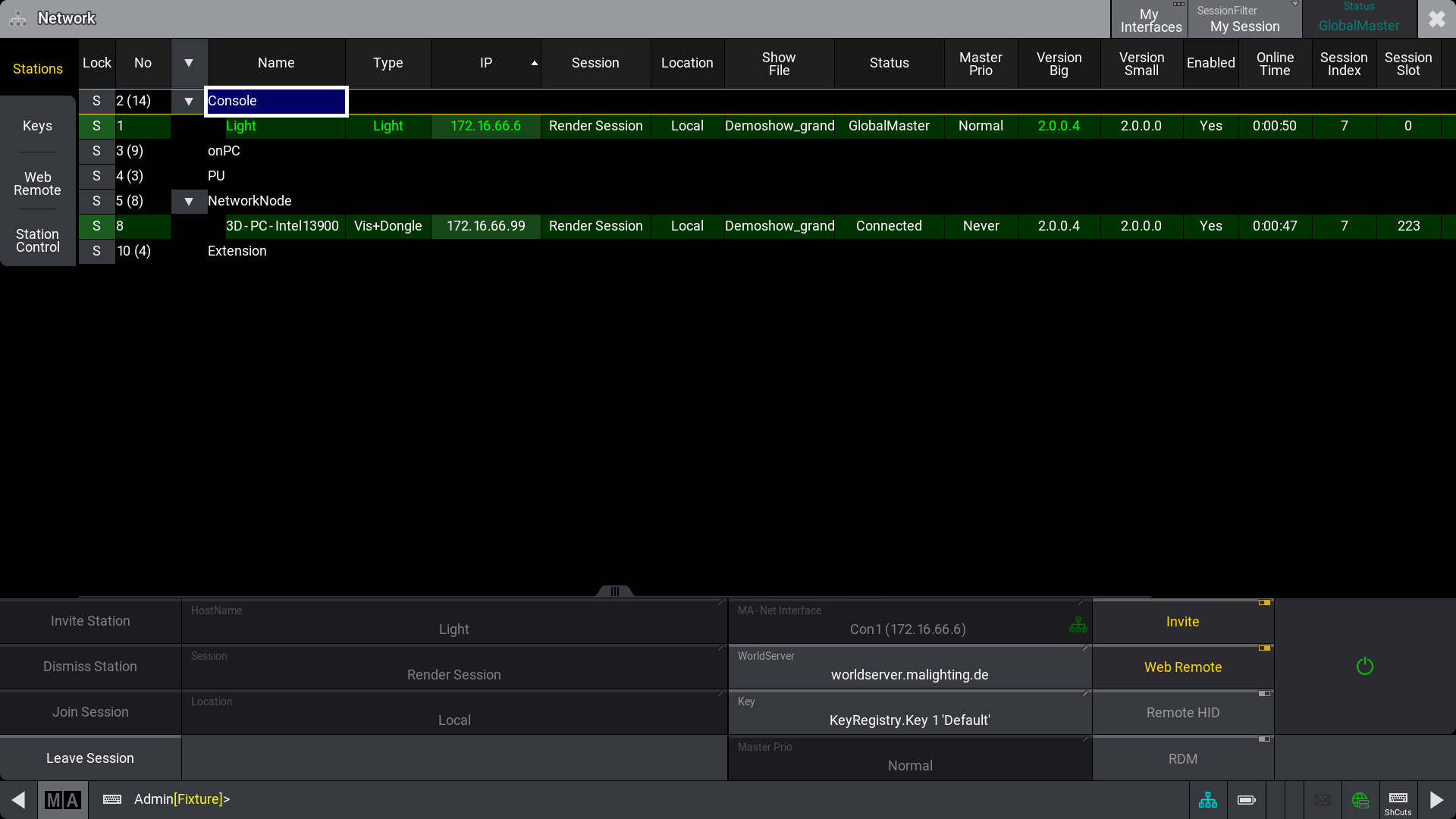This screenshot has height=819, width=1456.
Task: Select the green world server globe icon
Action: 1360,799
